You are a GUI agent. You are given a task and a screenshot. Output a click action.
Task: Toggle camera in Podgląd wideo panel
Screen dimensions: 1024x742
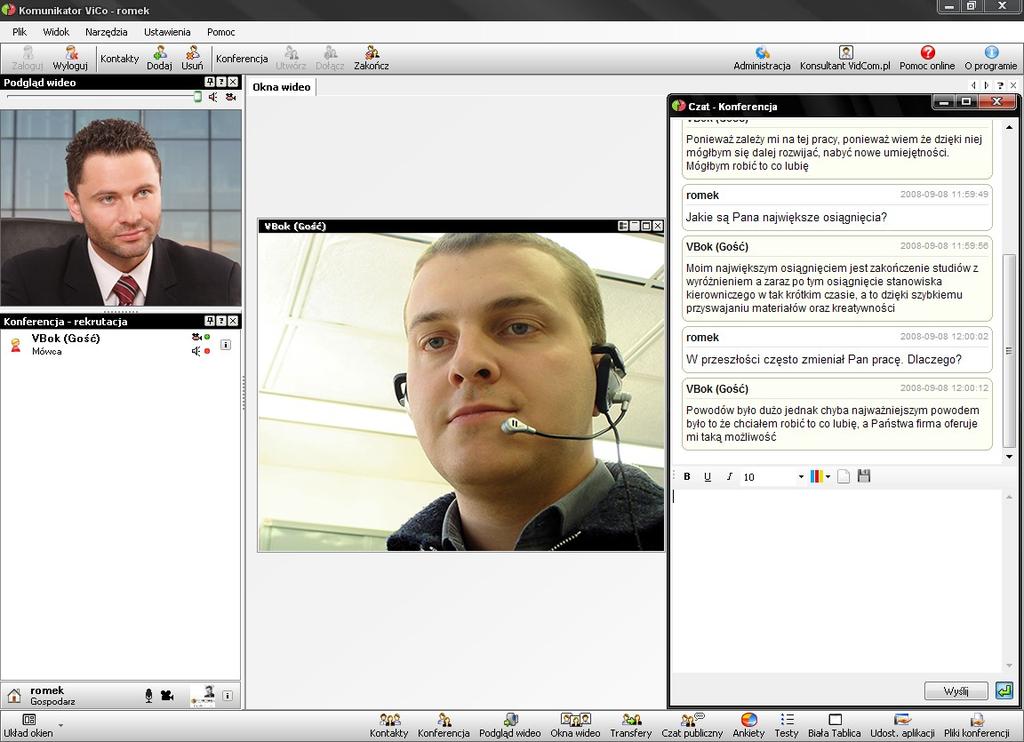231,97
